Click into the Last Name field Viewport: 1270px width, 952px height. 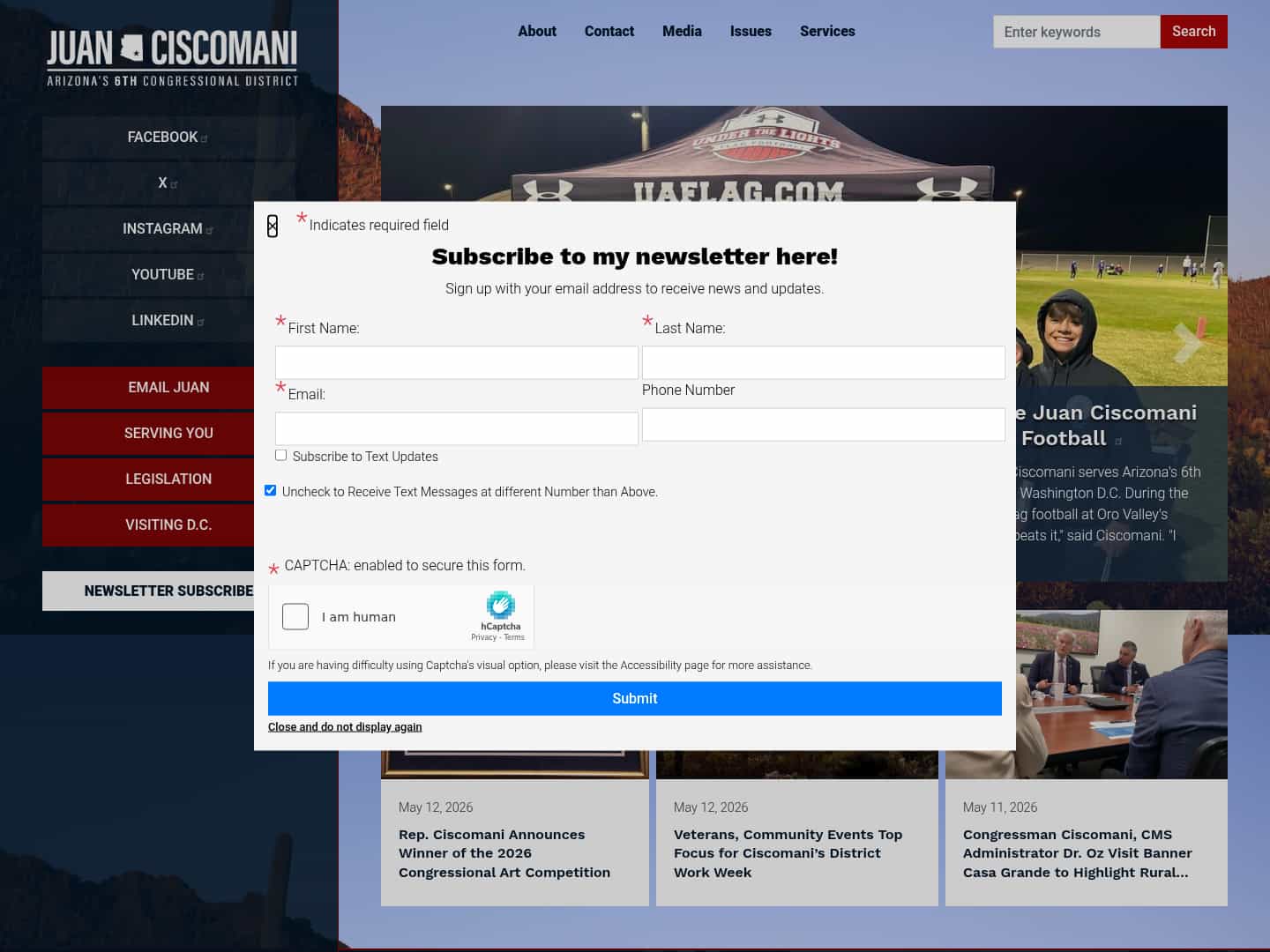(824, 362)
